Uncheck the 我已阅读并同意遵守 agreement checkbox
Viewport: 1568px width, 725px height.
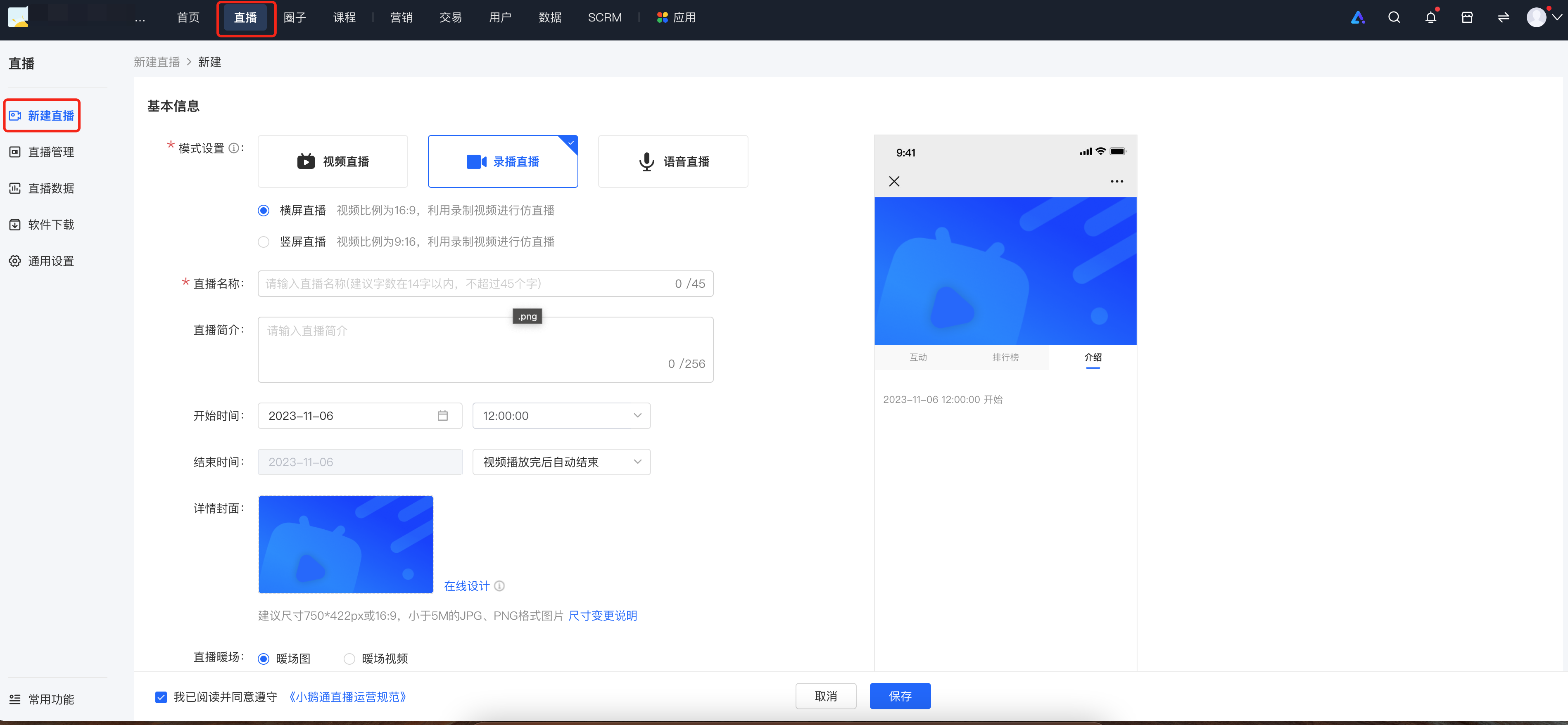coord(162,697)
